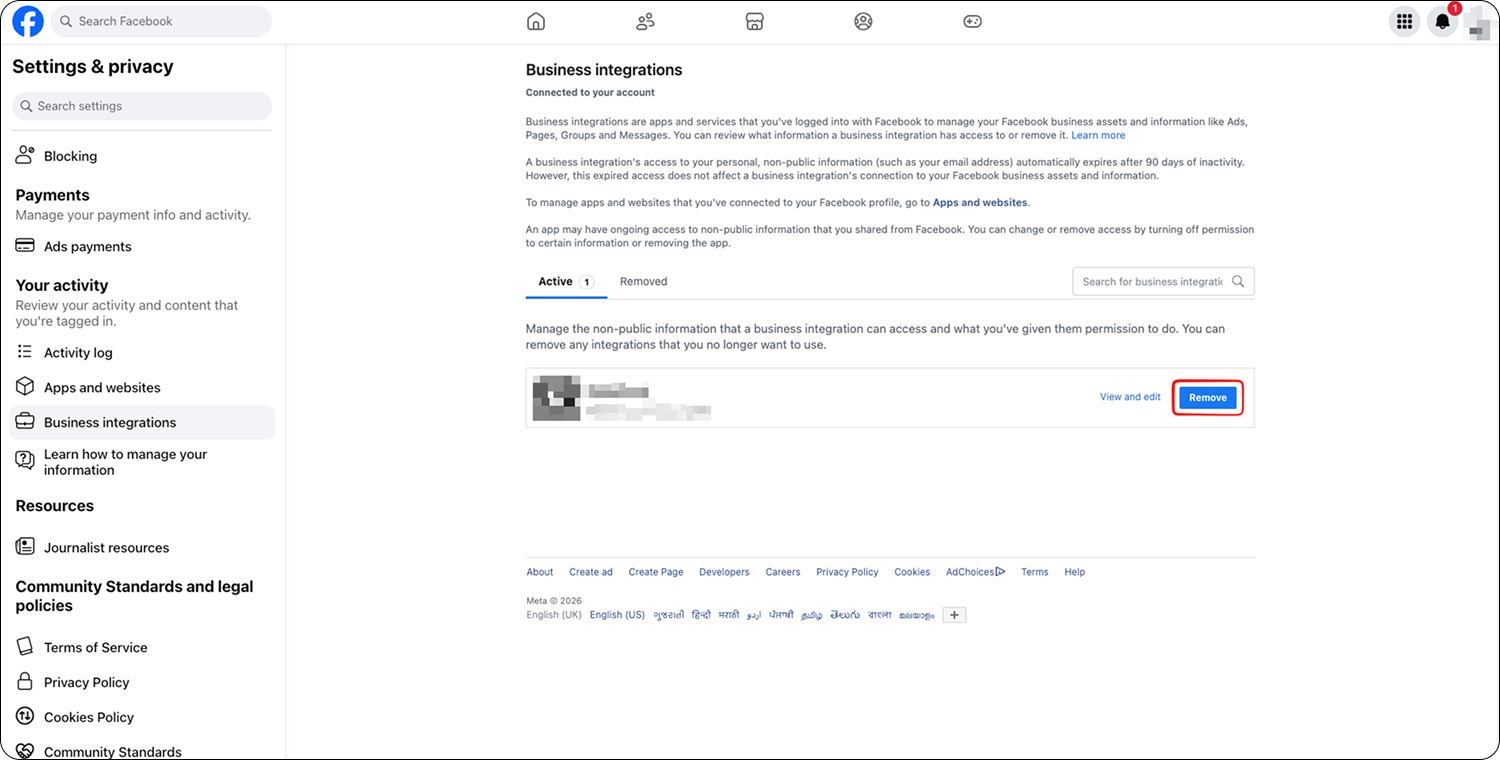This screenshot has height=760, width=1500.
Task: Click View and edit link
Action: click(1130, 397)
